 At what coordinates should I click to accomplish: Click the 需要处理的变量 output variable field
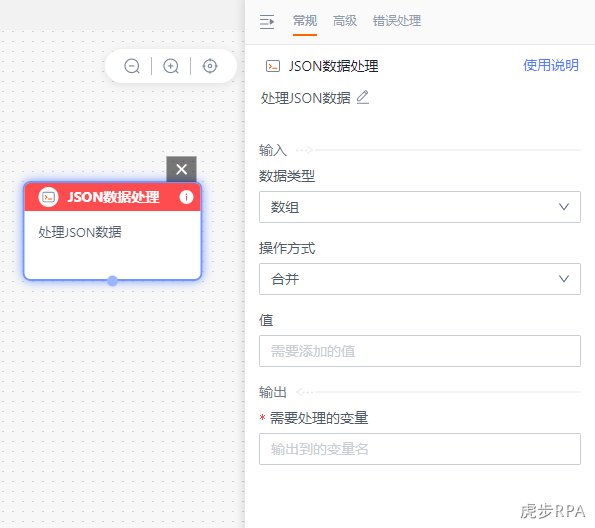[x=420, y=449]
